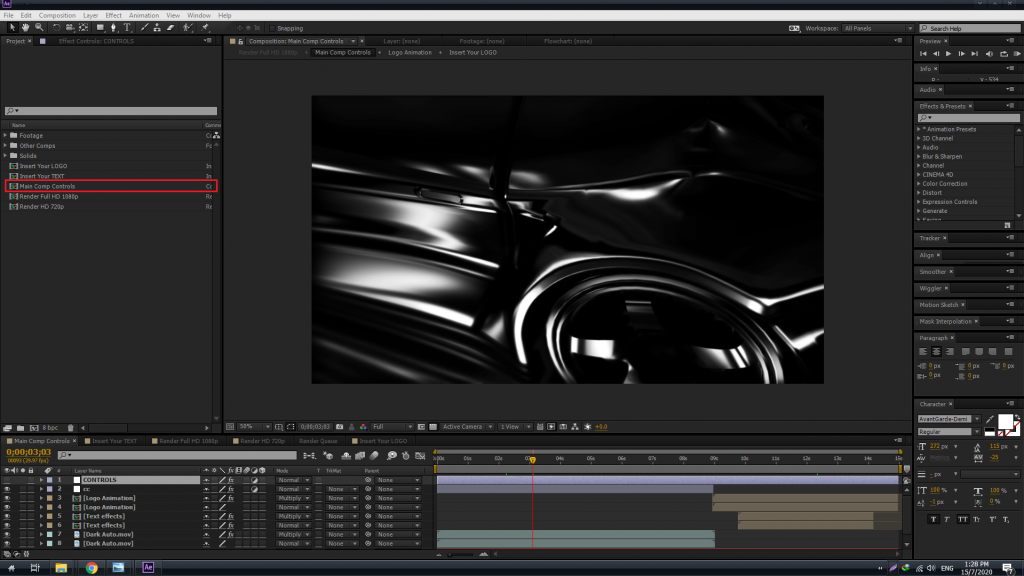Hide layer 7 Dark Auto.mov eye toggle
This screenshot has width=1024, height=576.
7,534
